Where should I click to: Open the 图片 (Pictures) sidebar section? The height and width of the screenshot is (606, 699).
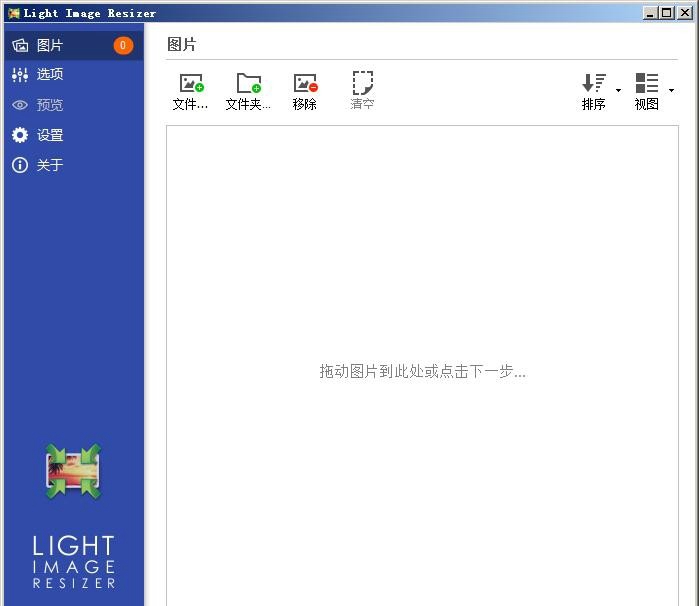coord(74,45)
